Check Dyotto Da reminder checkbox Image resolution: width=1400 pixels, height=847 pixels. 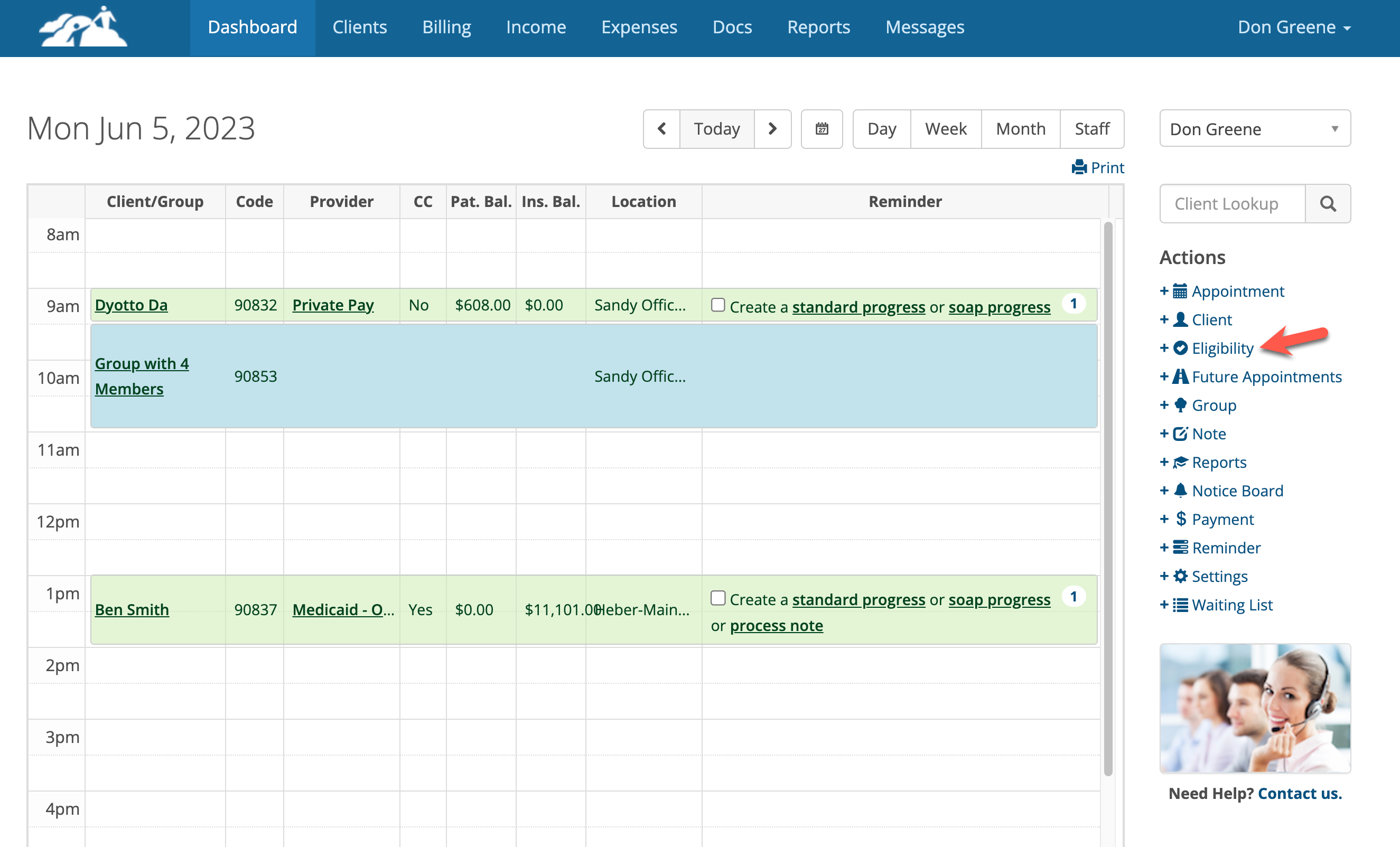pyautogui.click(x=717, y=305)
